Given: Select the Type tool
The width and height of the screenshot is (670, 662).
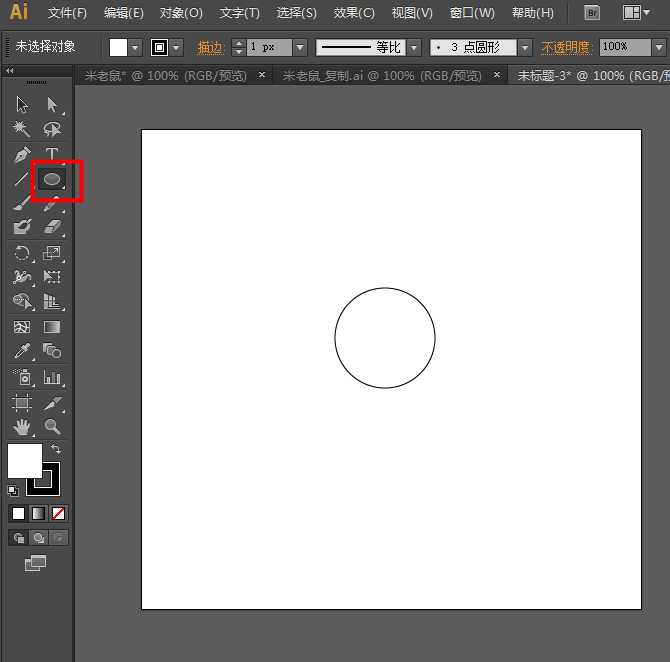Looking at the screenshot, I should point(52,154).
